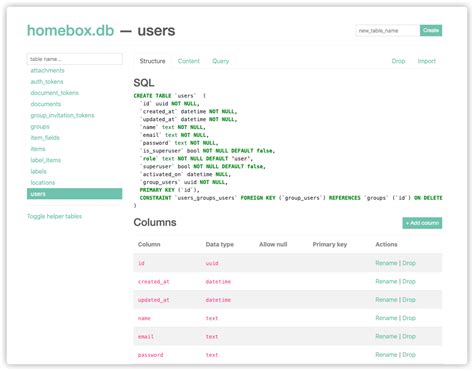Click the PRIMARY KEY SQL line

(x=170, y=190)
